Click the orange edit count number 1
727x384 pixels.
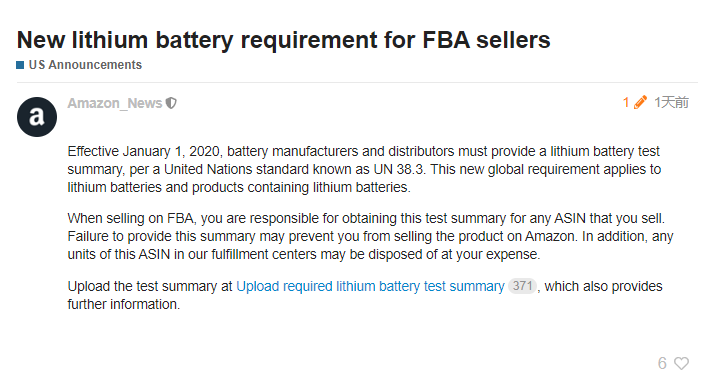(x=626, y=102)
